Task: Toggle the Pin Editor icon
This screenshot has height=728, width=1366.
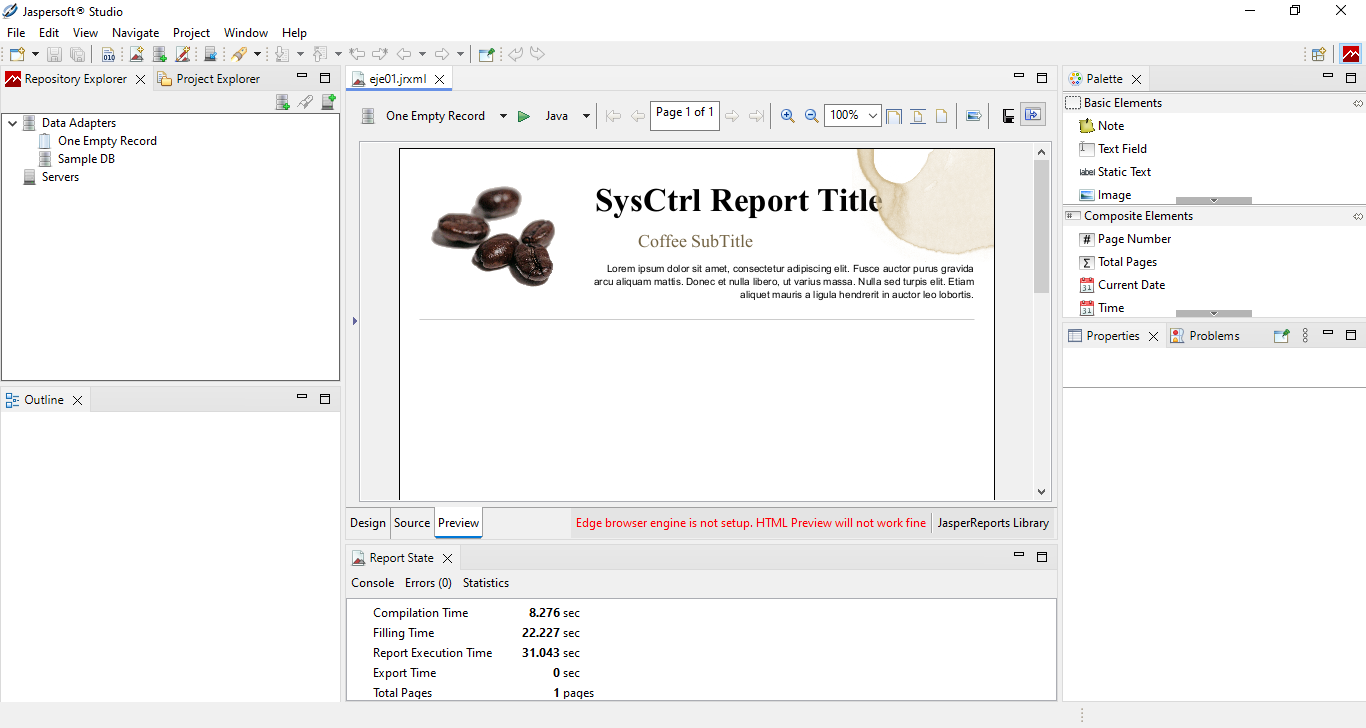Action: pyautogui.click(x=487, y=54)
